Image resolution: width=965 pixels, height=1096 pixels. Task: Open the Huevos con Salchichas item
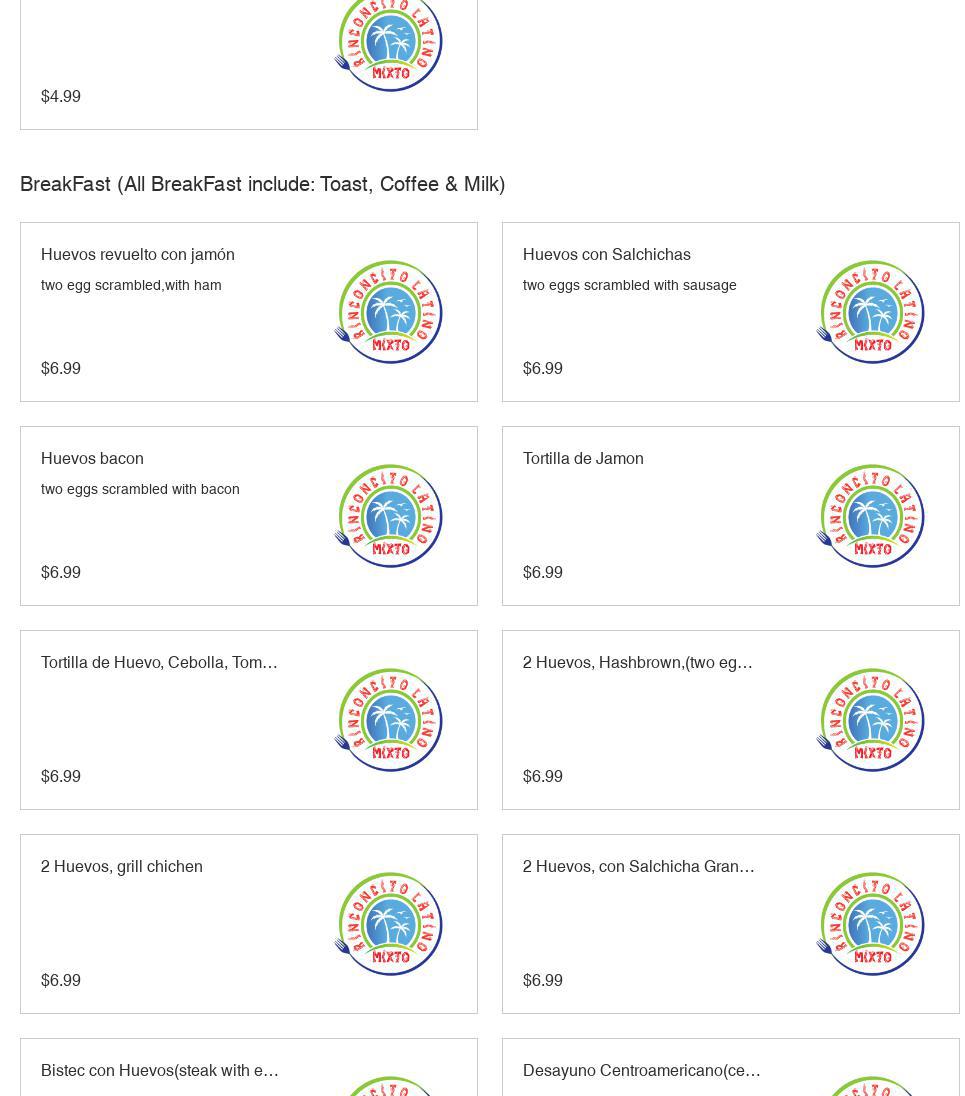[x=607, y=254]
